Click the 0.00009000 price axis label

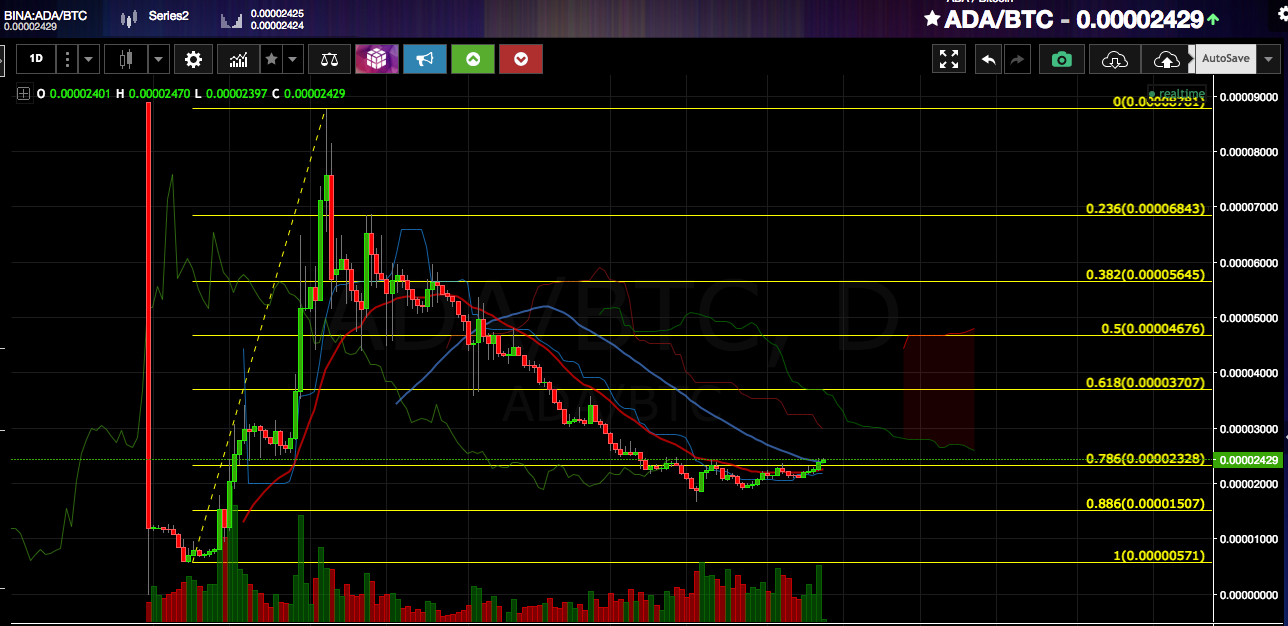coord(1250,97)
